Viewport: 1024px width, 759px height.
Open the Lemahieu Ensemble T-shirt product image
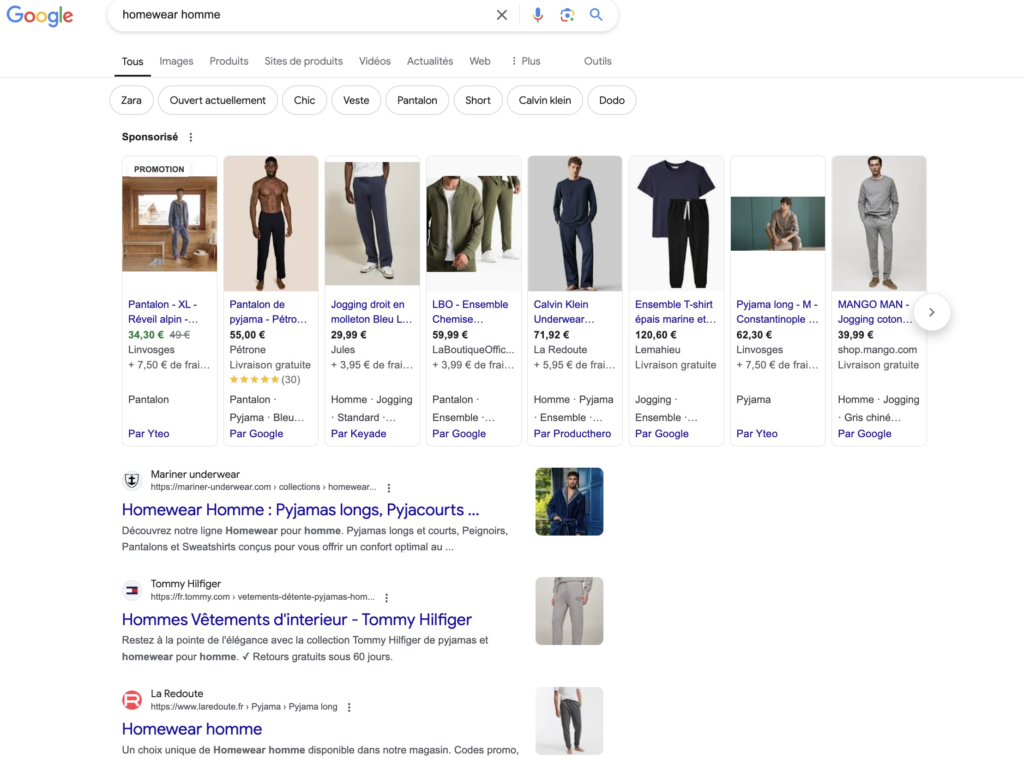[677, 223]
